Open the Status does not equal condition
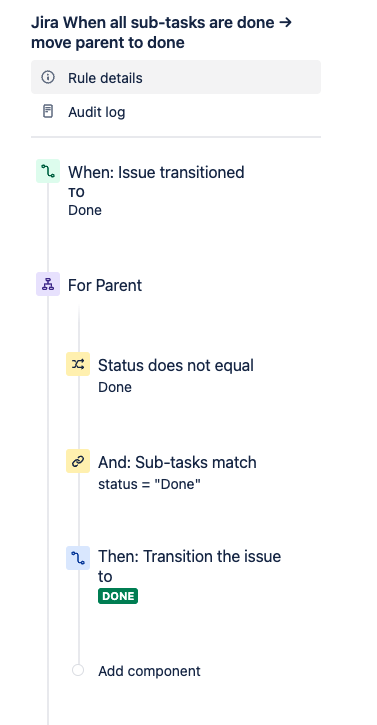 tap(176, 365)
